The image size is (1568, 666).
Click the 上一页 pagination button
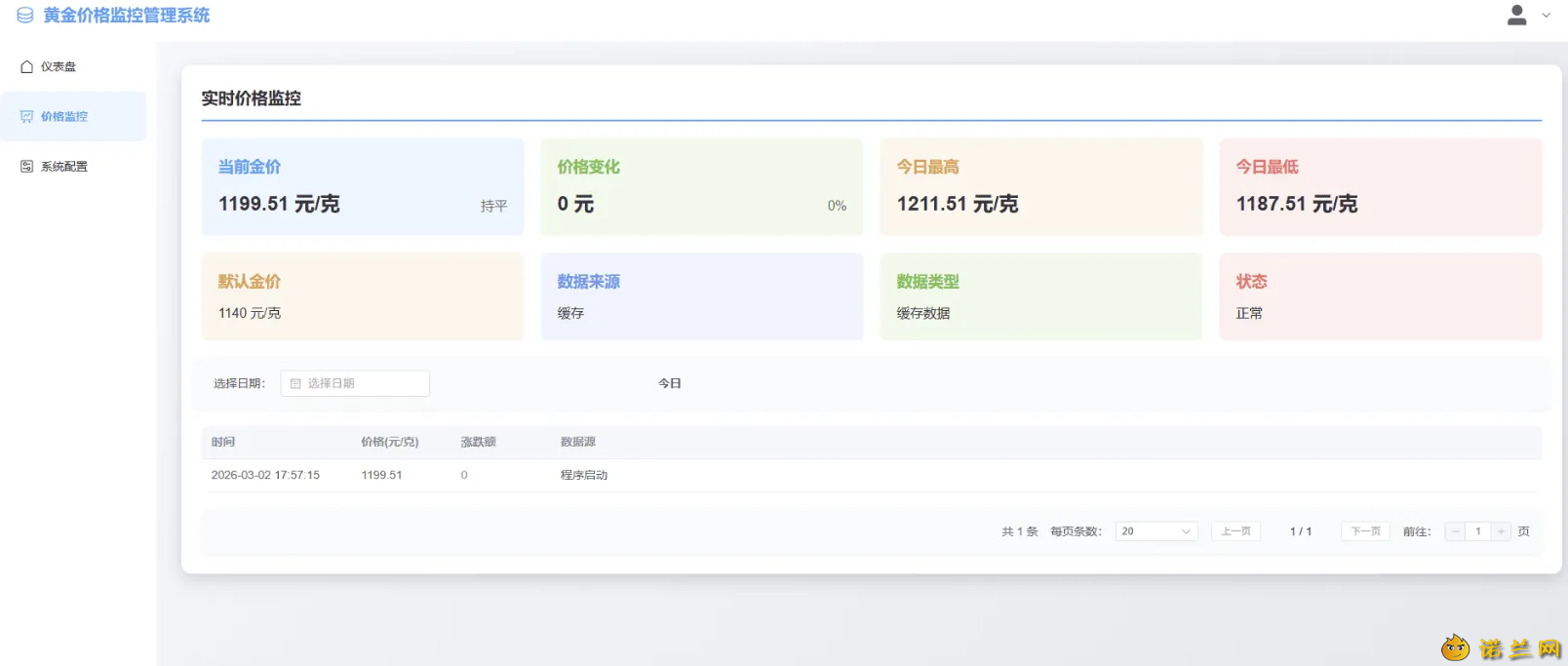[x=1235, y=531]
